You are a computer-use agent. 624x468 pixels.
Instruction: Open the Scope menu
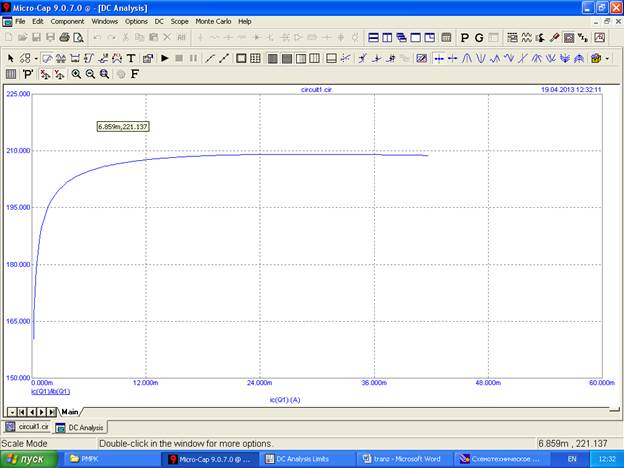point(179,21)
